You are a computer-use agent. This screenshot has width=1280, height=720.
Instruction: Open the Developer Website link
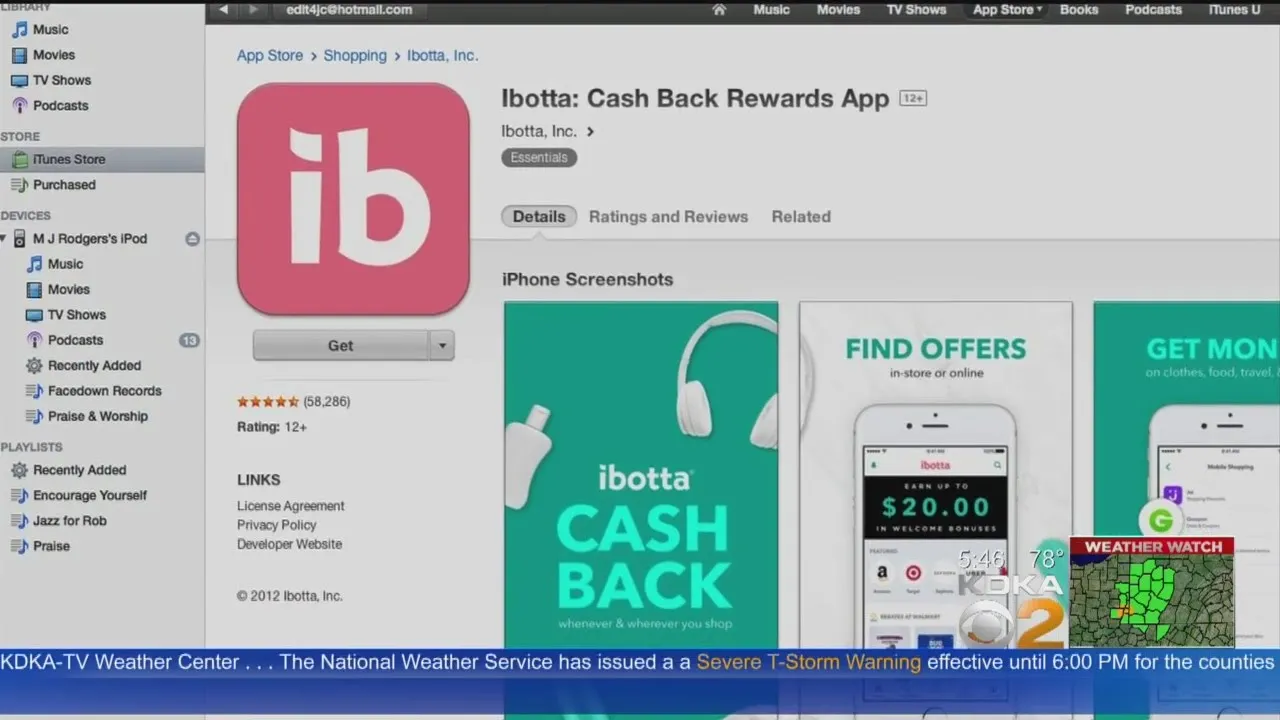[x=290, y=544]
